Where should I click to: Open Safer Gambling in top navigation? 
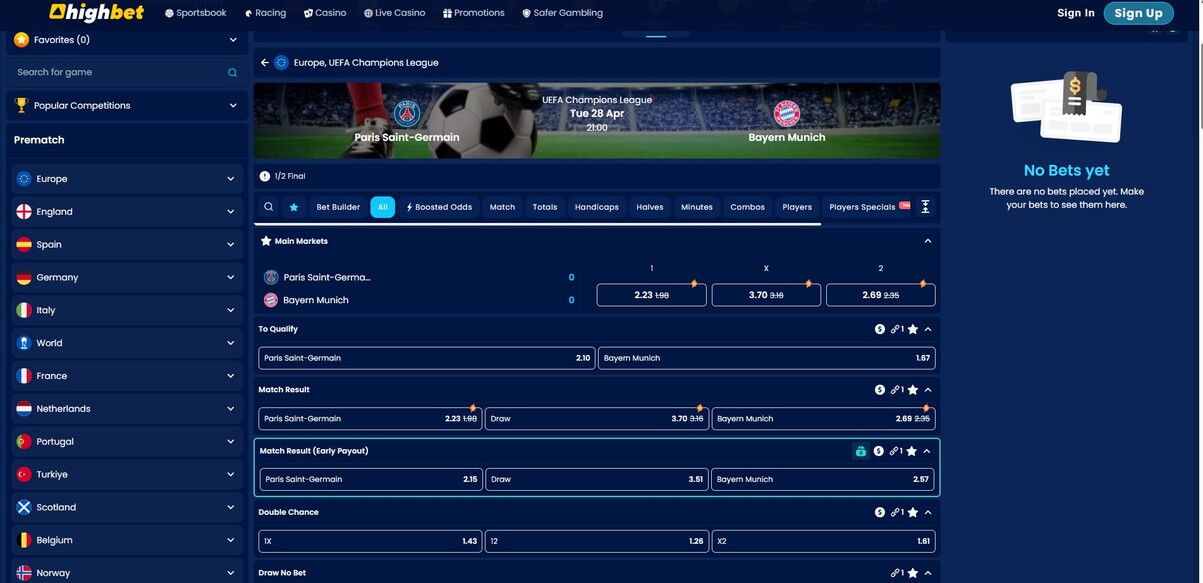[x=562, y=13]
